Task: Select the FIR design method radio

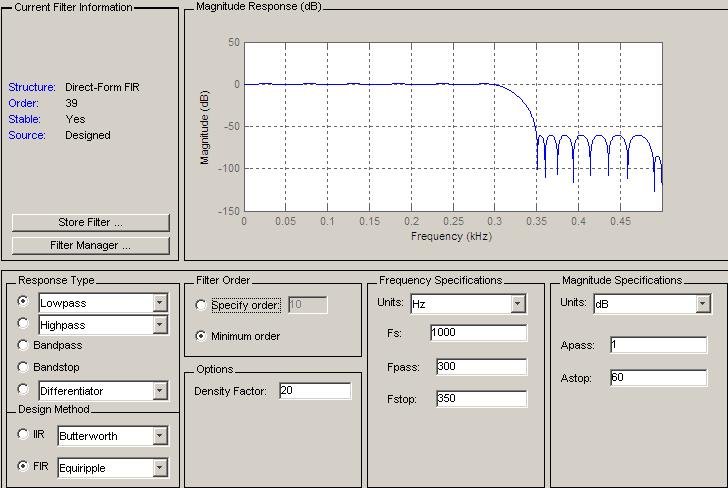Action: click(x=24, y=467)
